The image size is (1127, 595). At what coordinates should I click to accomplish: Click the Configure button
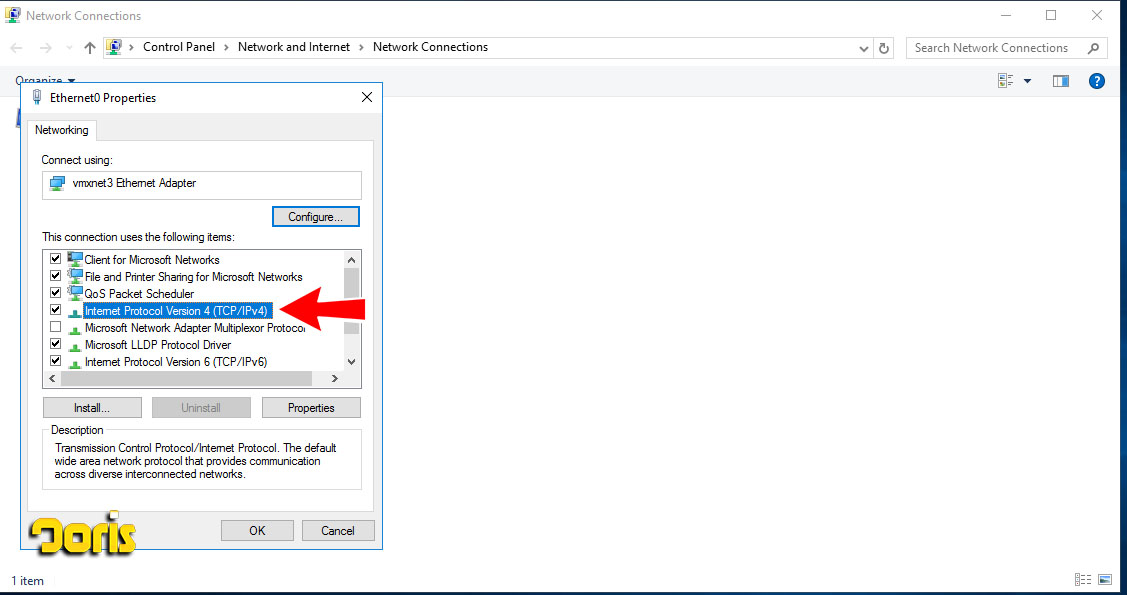(x=316, y=216)
